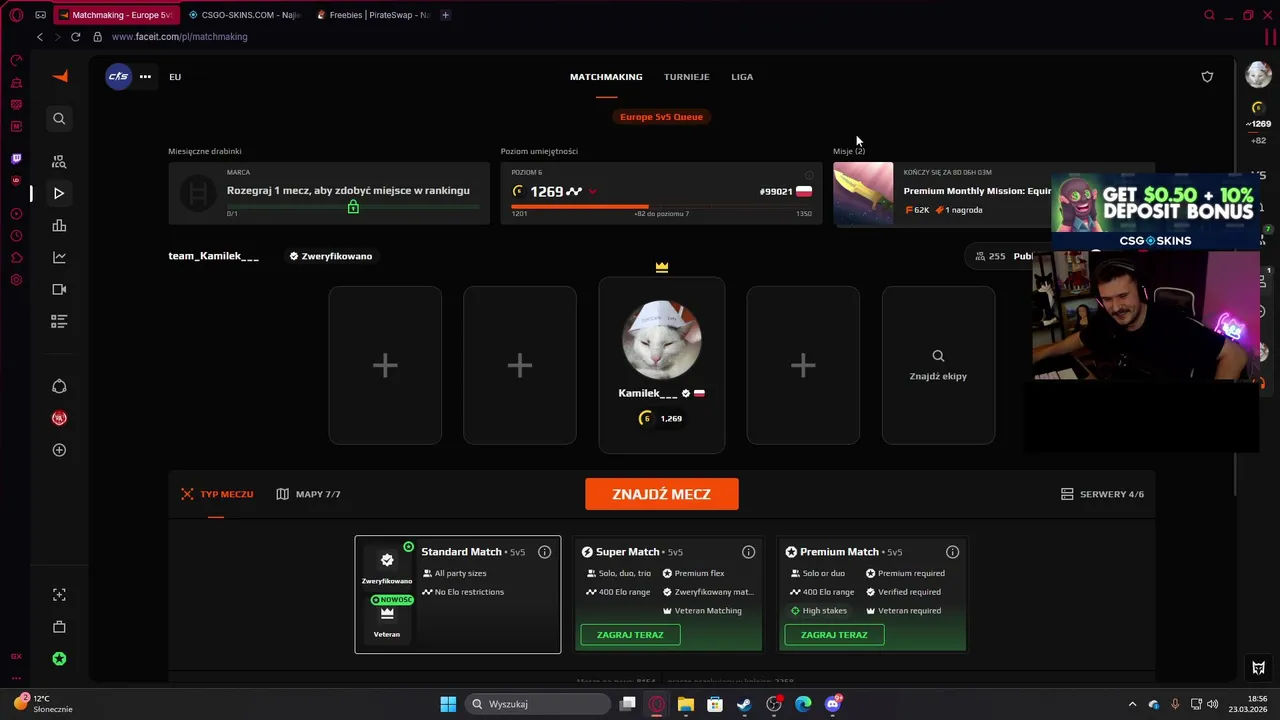The width and height of the screenshot is (1280, 720).
Task: Open the green star icon in sidebar
Action: pyautogui.click(x=59, y=659)
